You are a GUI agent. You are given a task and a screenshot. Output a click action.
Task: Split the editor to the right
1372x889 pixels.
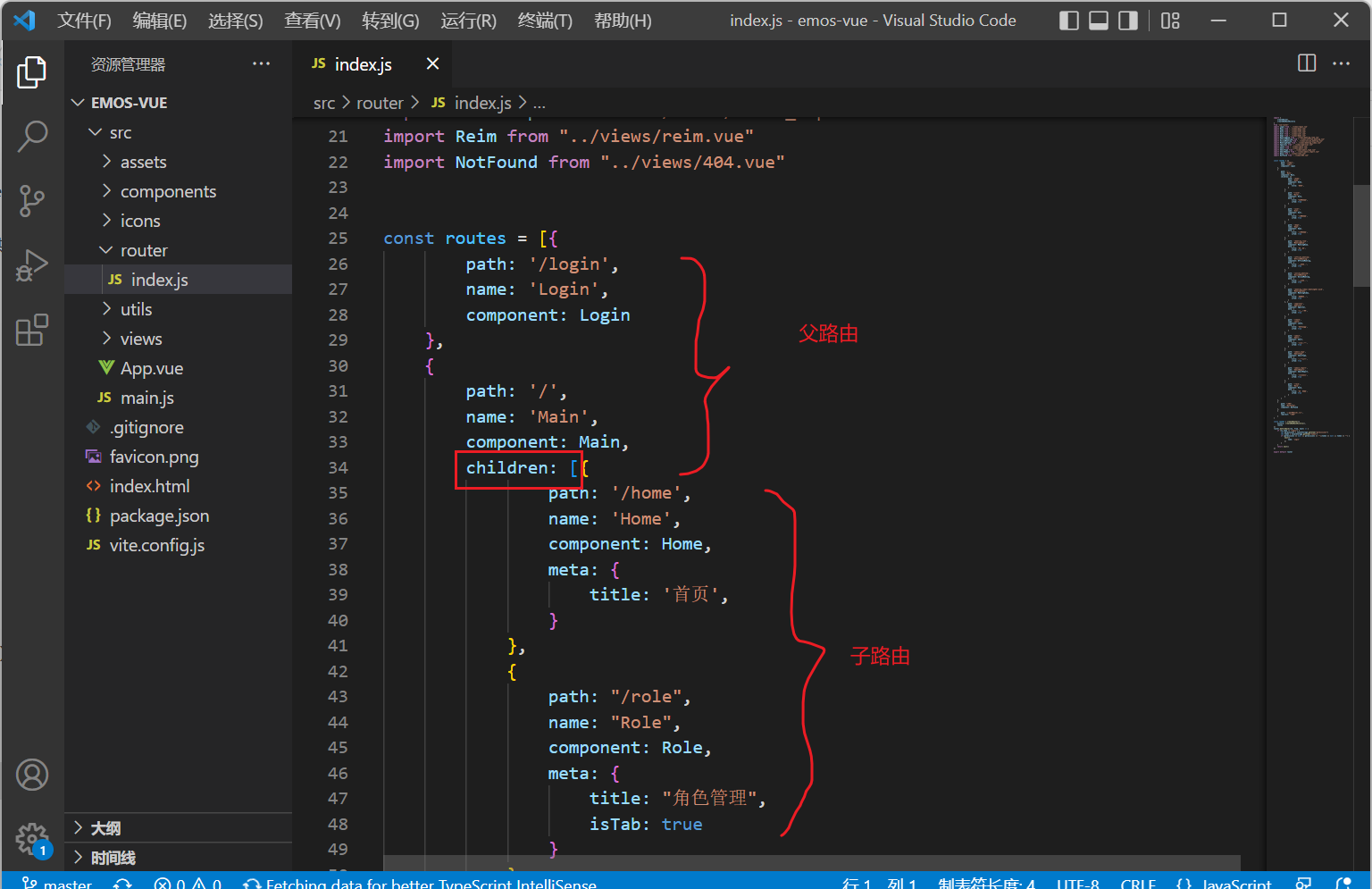(1306, 63)
